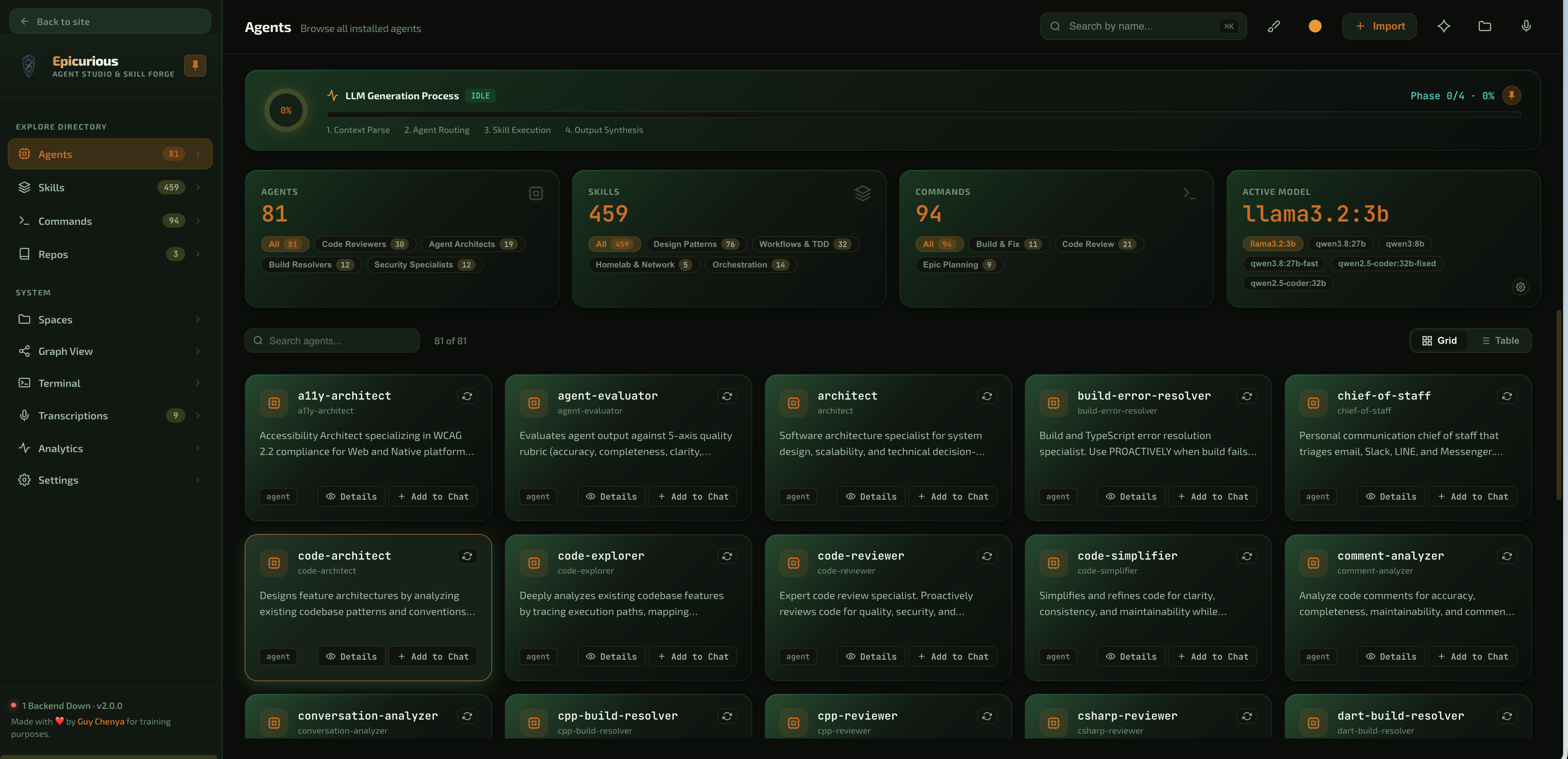The width and height of the screenshot is (1568, 759).
Task: Expand Graph View sidebar chevron
Action: click(x=198, y=351)
